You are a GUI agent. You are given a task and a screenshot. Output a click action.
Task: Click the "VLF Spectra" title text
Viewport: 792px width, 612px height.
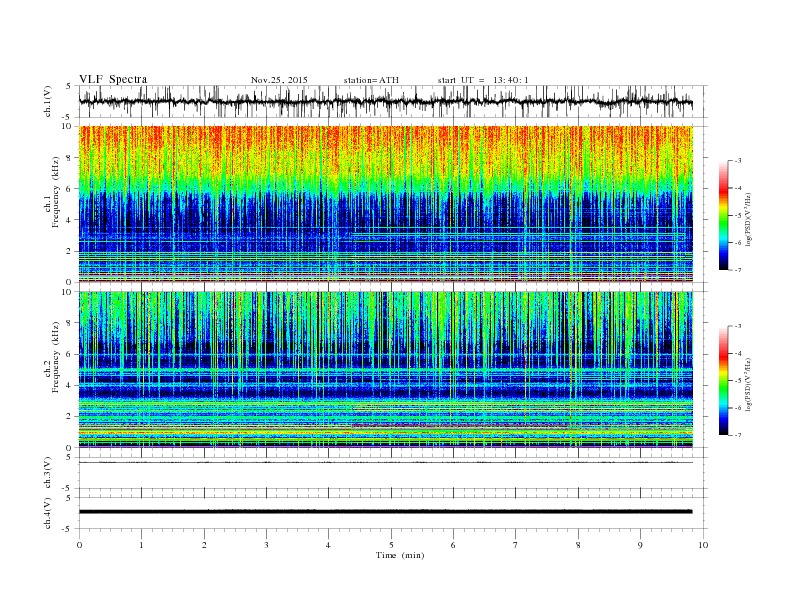click(x=113, y=79)
